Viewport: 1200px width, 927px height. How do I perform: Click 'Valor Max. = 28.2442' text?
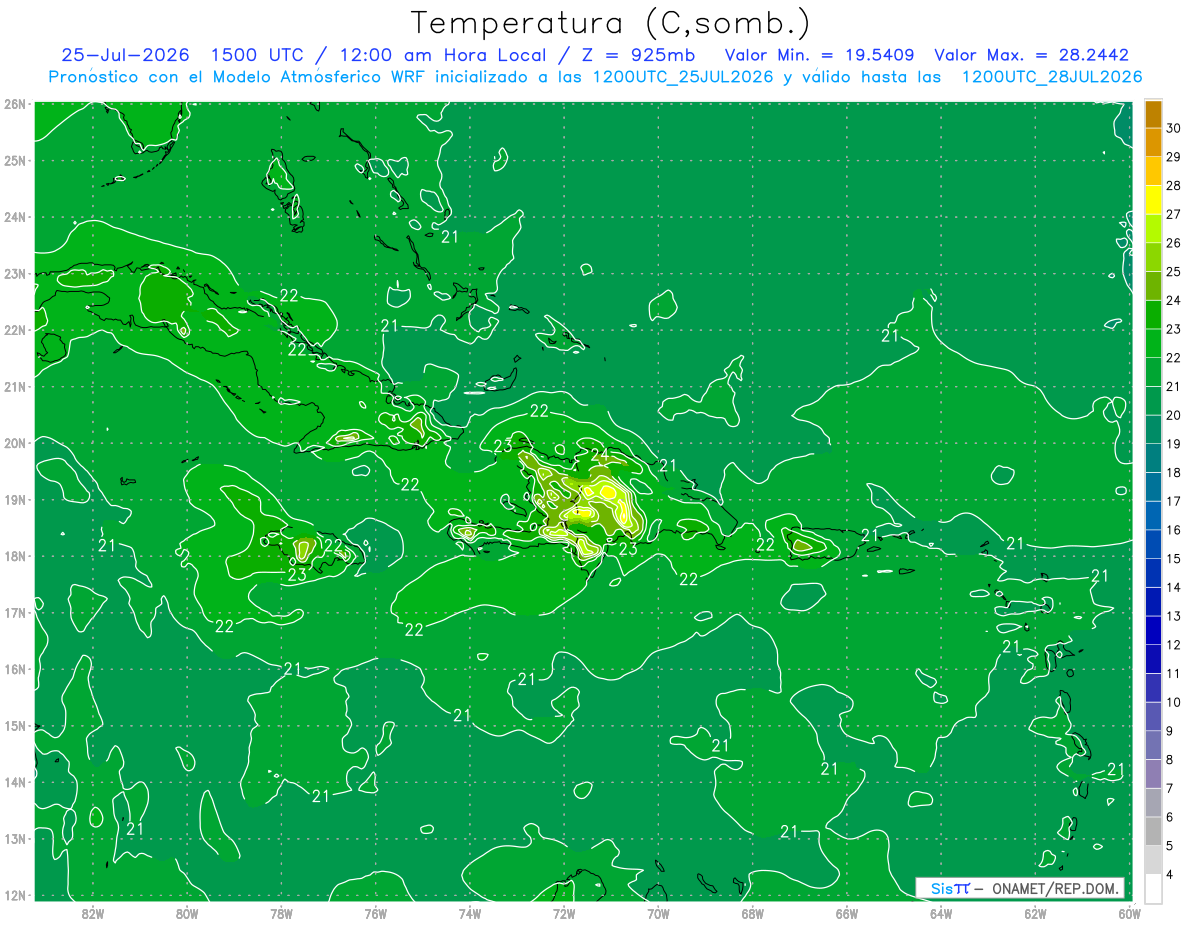1033,55
